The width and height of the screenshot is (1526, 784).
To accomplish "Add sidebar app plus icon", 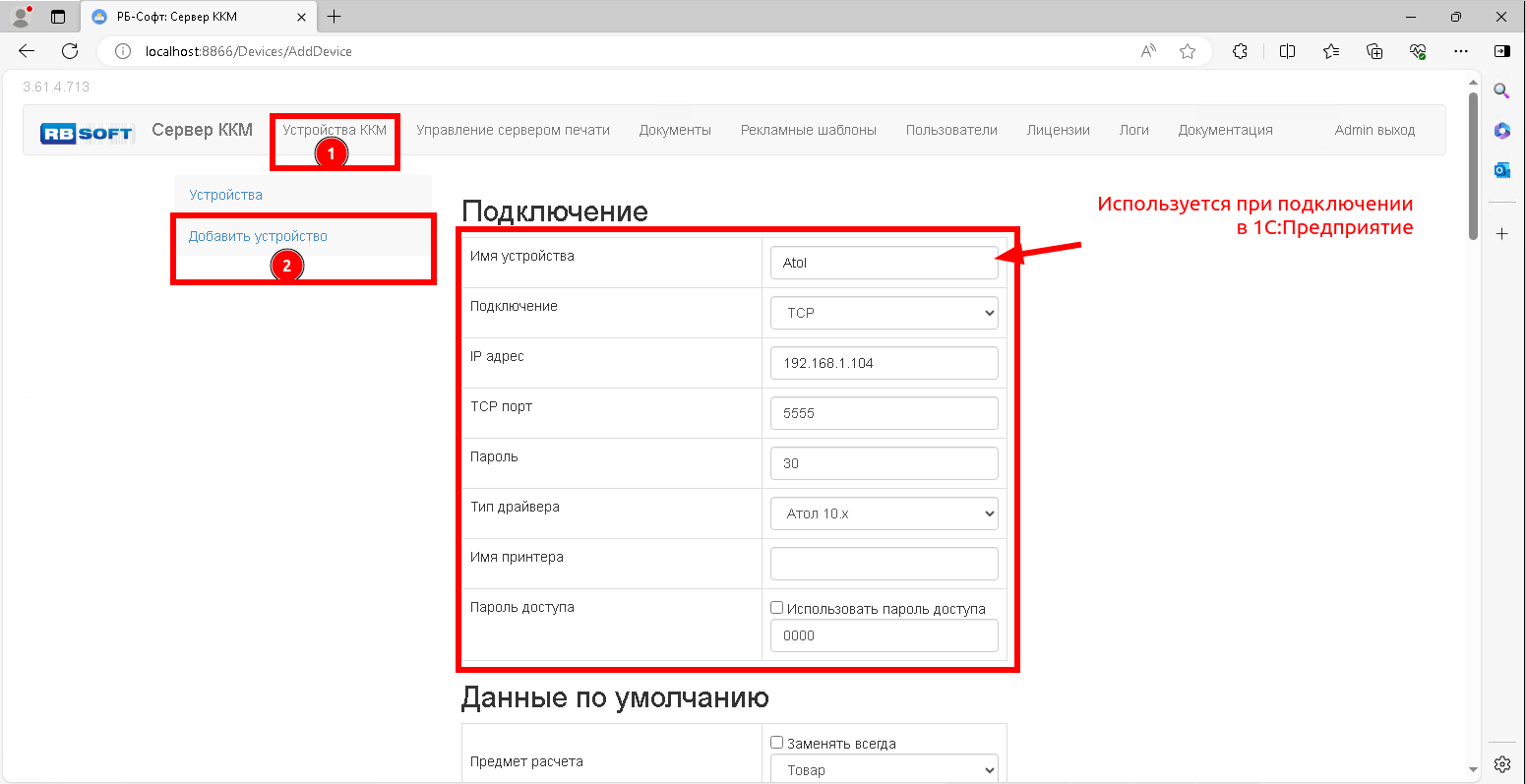I will pyautogui.click(x=1501, y=234).
